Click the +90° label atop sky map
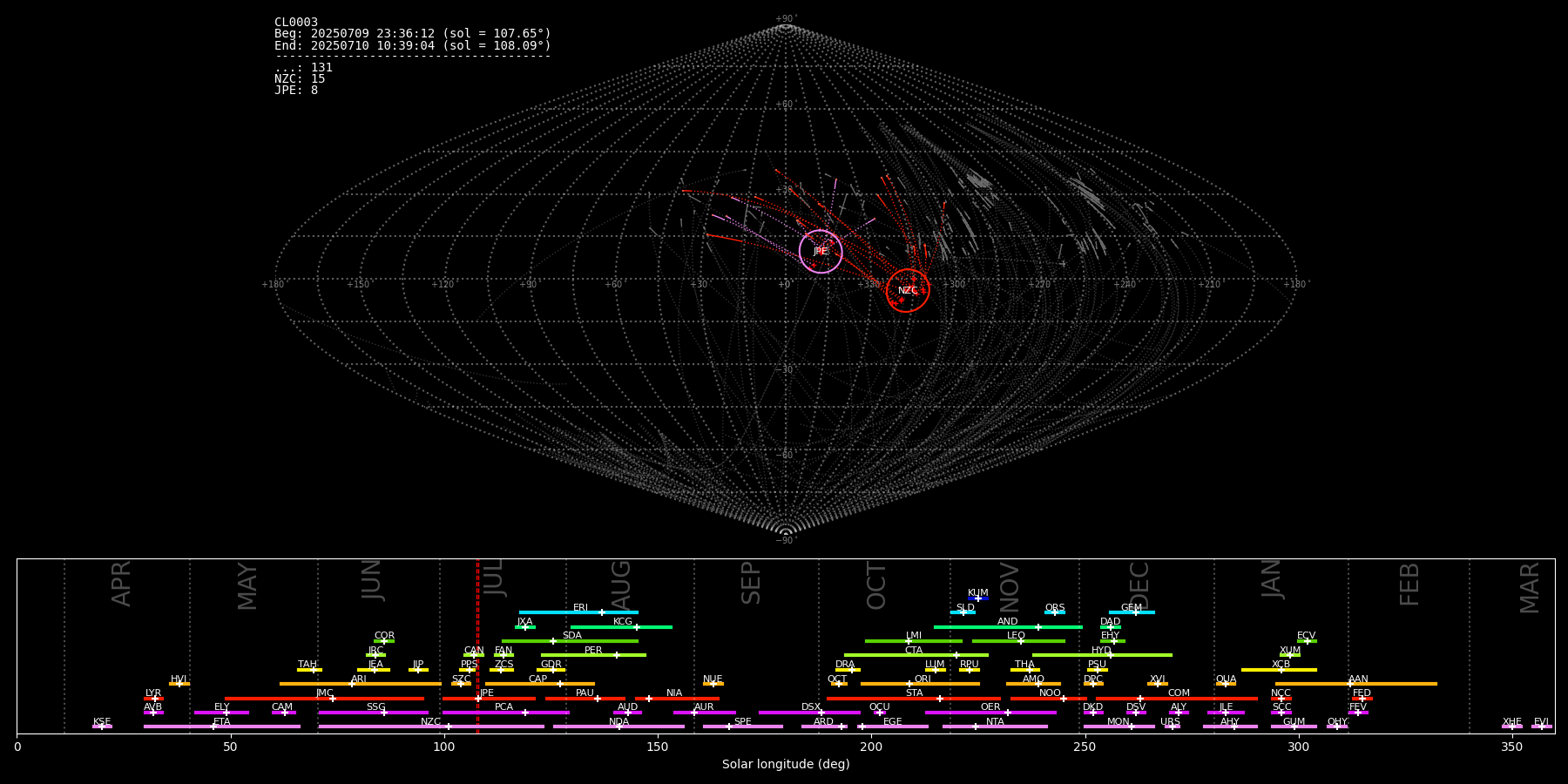 pos(786,19)
